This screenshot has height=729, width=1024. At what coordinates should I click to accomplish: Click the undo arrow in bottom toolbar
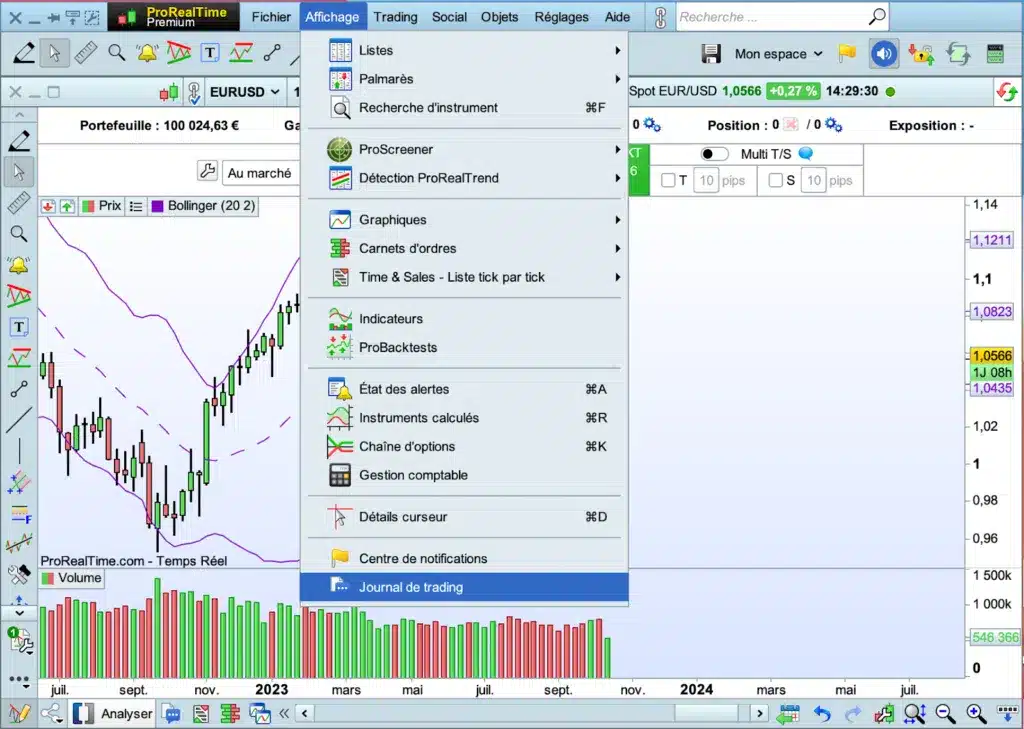click(822, 713)
